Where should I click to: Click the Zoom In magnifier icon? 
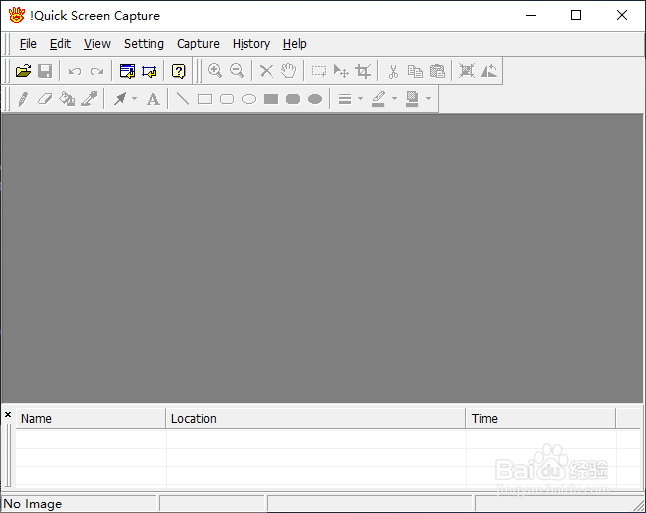click(215, 71)
